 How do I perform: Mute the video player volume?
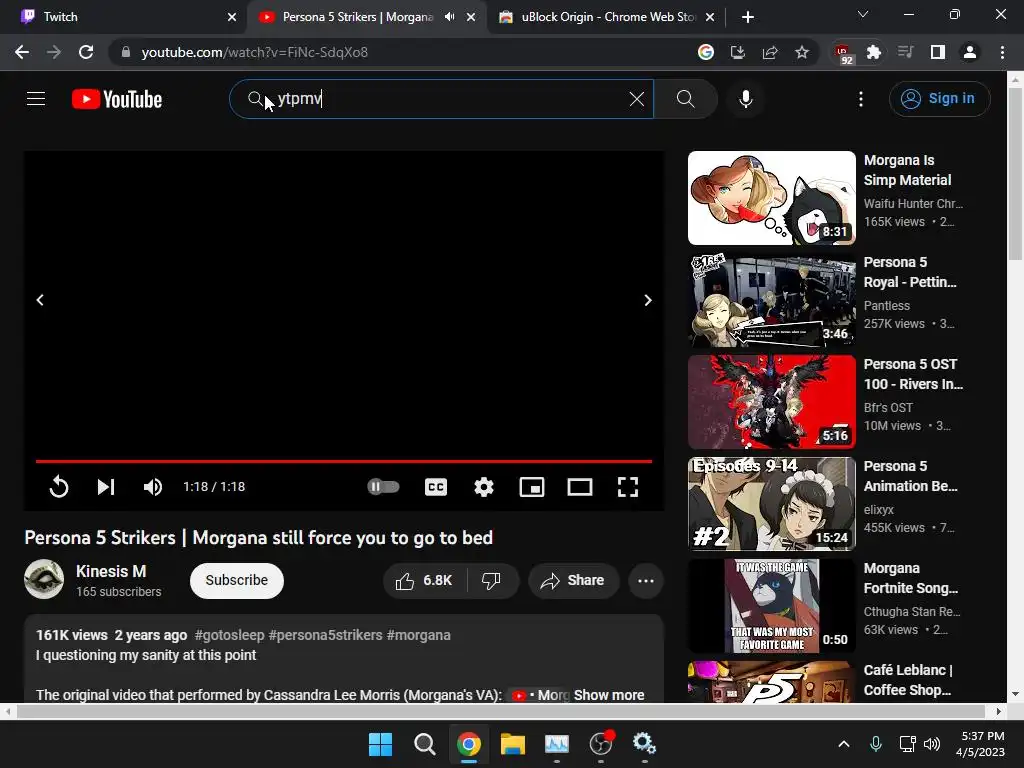(153, 487)
